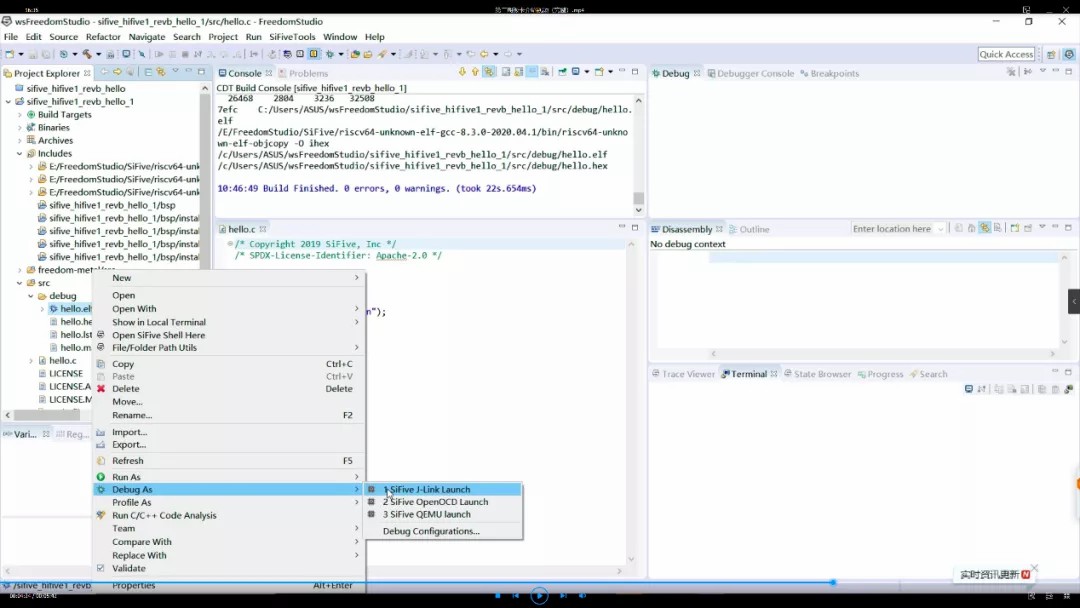Switch to the Breakpoints tab

829,73
